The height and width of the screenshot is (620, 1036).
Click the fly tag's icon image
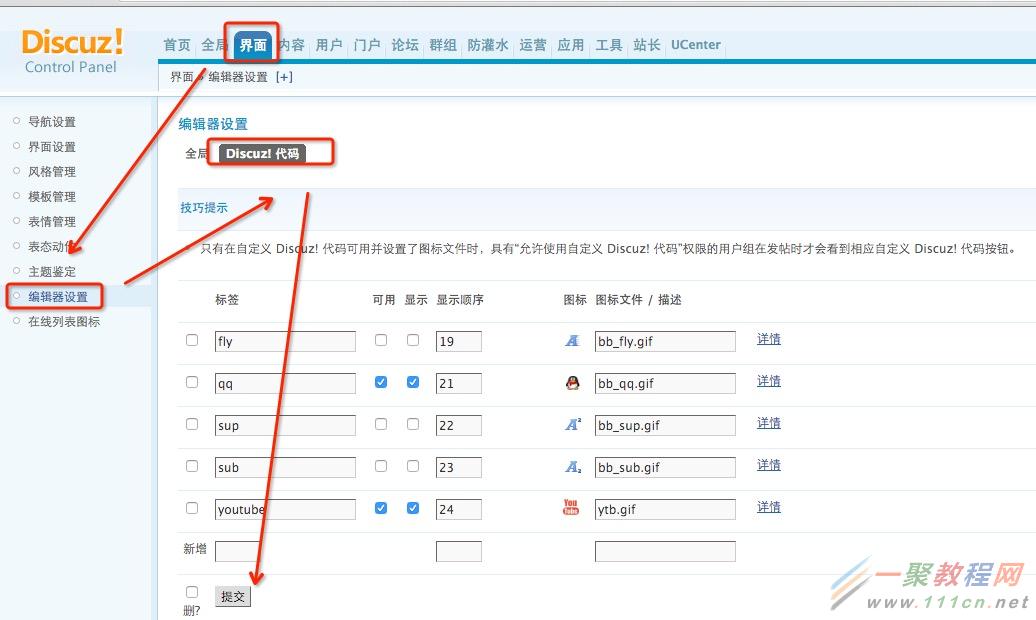[x=572, y=340]
